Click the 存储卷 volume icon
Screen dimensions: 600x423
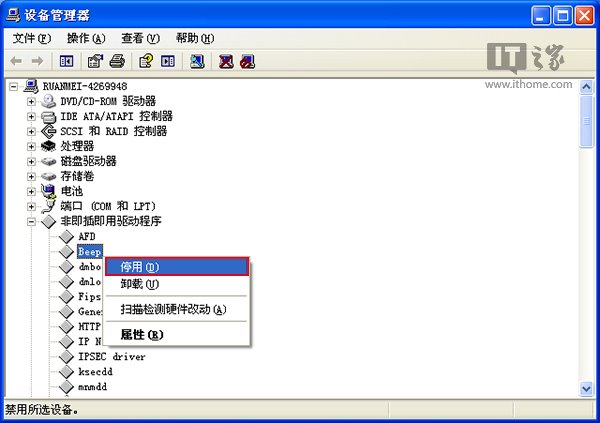[x=49, y=176]
